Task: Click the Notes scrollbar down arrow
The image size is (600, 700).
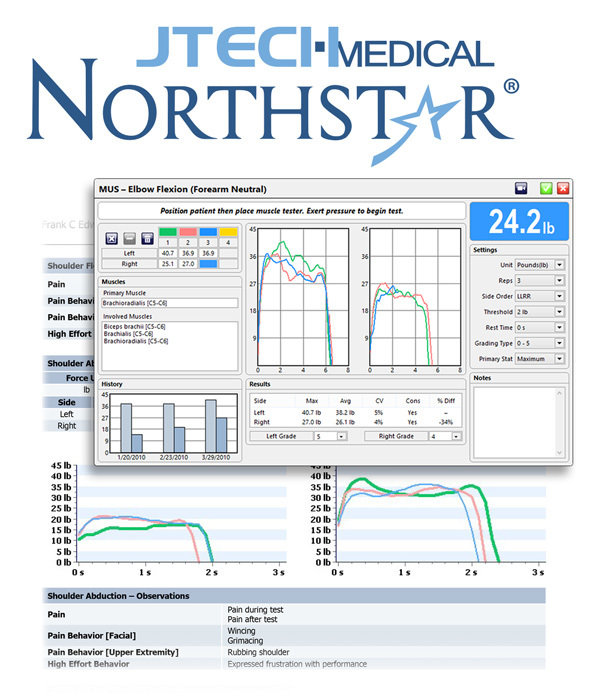Action: 559,452
